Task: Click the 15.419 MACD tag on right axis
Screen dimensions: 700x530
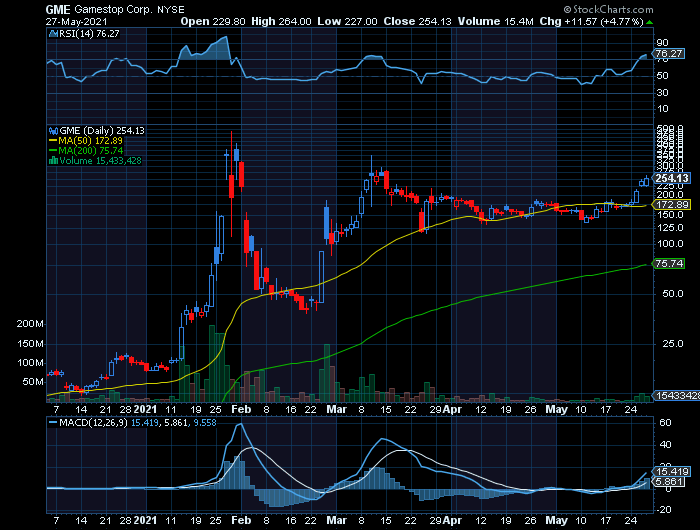Action: click(672, 472)
